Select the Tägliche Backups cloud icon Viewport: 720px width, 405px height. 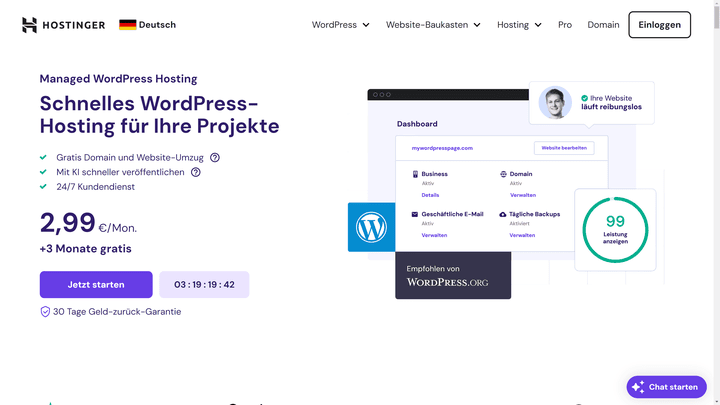point(503,214)
